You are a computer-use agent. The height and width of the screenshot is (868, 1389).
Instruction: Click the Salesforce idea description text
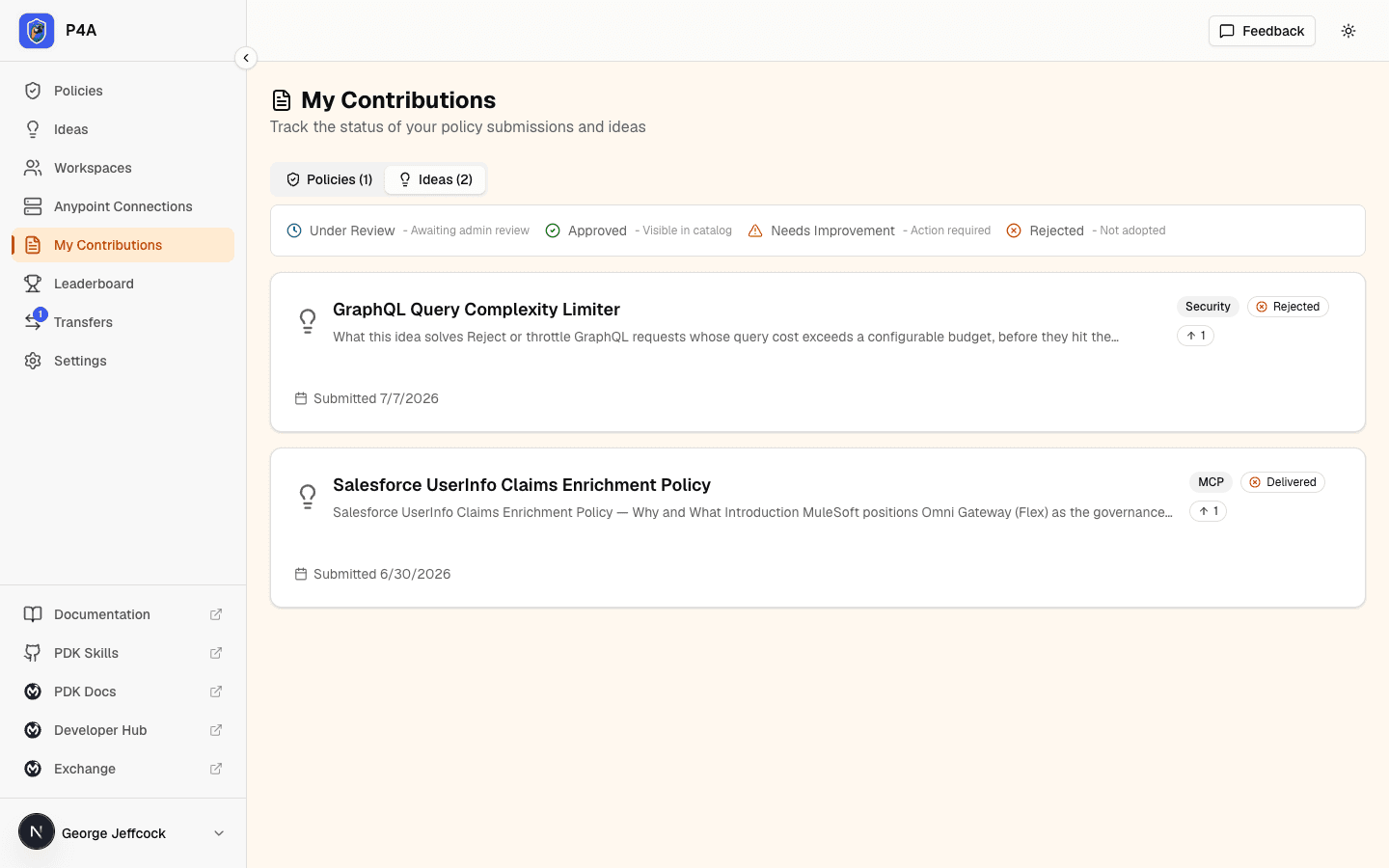752,512
